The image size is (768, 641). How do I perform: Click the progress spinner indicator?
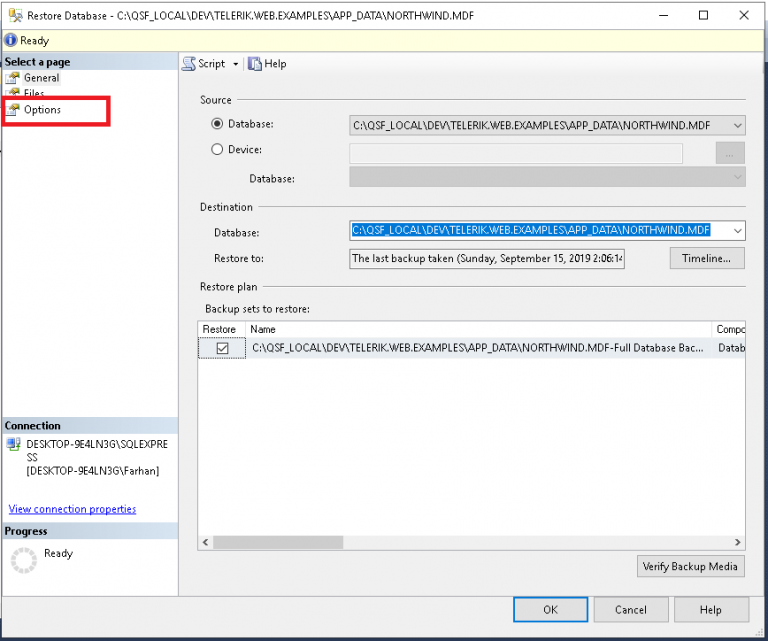coord(24,560)
